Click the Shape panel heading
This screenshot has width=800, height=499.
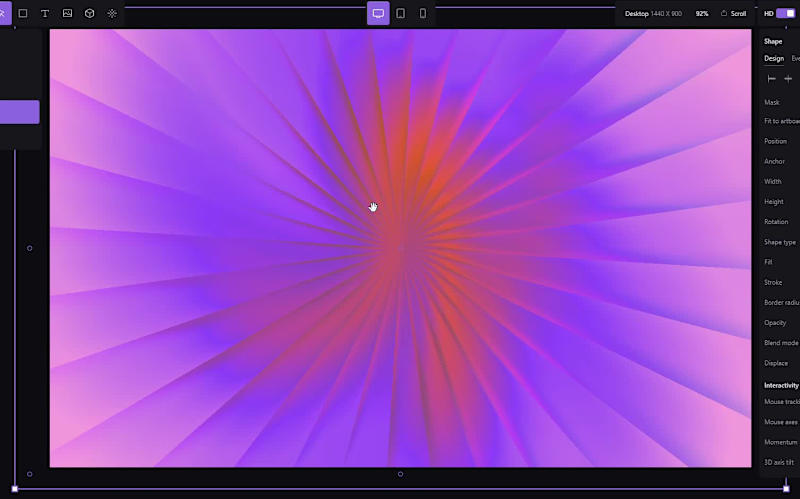(x=773, y=41)
